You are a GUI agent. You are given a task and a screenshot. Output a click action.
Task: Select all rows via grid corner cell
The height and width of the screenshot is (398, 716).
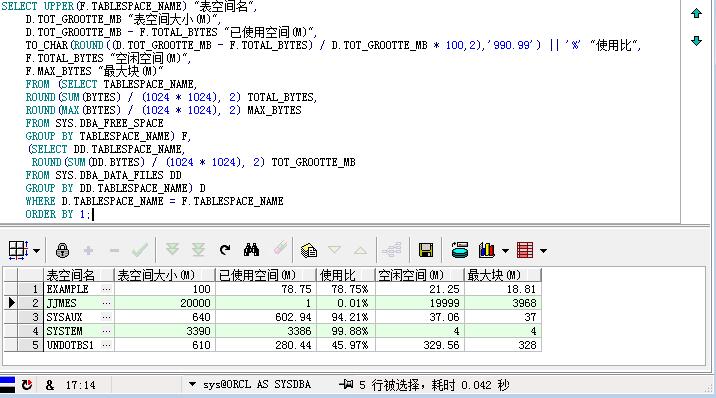pos(11,275)
